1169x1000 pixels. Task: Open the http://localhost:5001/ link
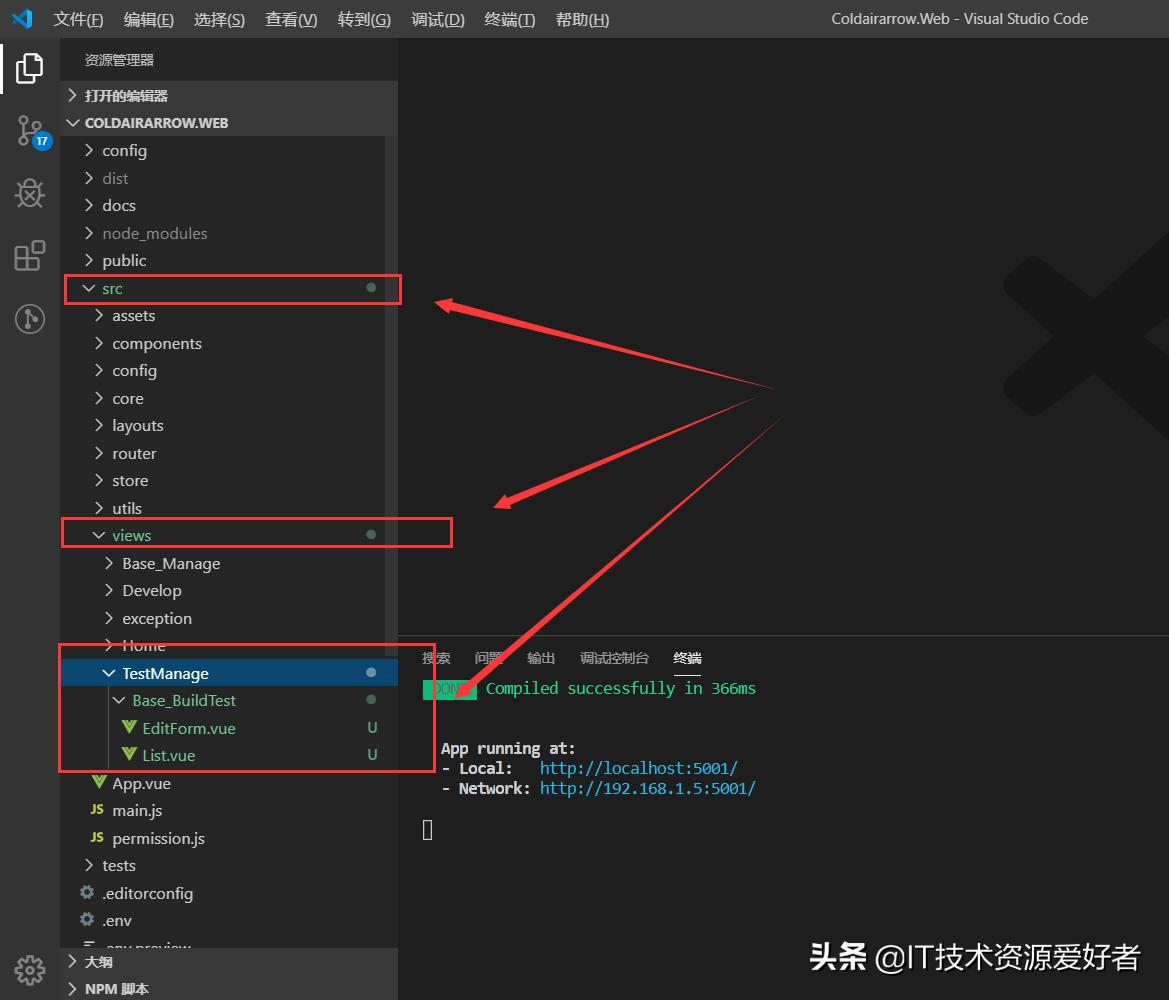coord(638,768)
